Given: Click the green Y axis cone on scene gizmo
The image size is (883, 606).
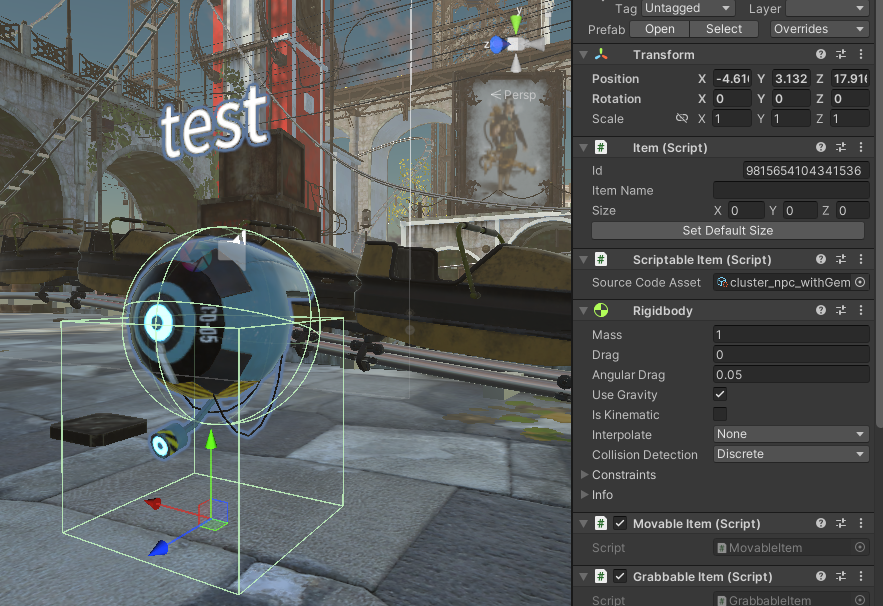Looking at the screenshot, I should click(x=516, y=23).
